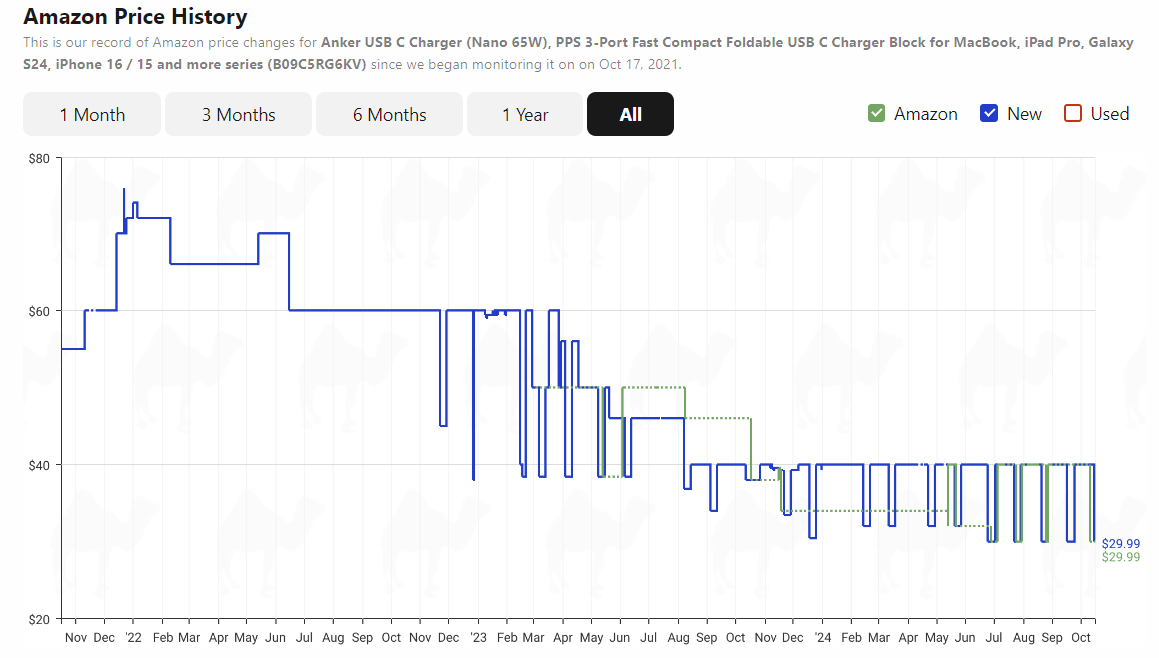Image resolution: width=1159 pixels, height=658 pixels.
Task: Click the $20 y-axis label
Action: point(39,620)
